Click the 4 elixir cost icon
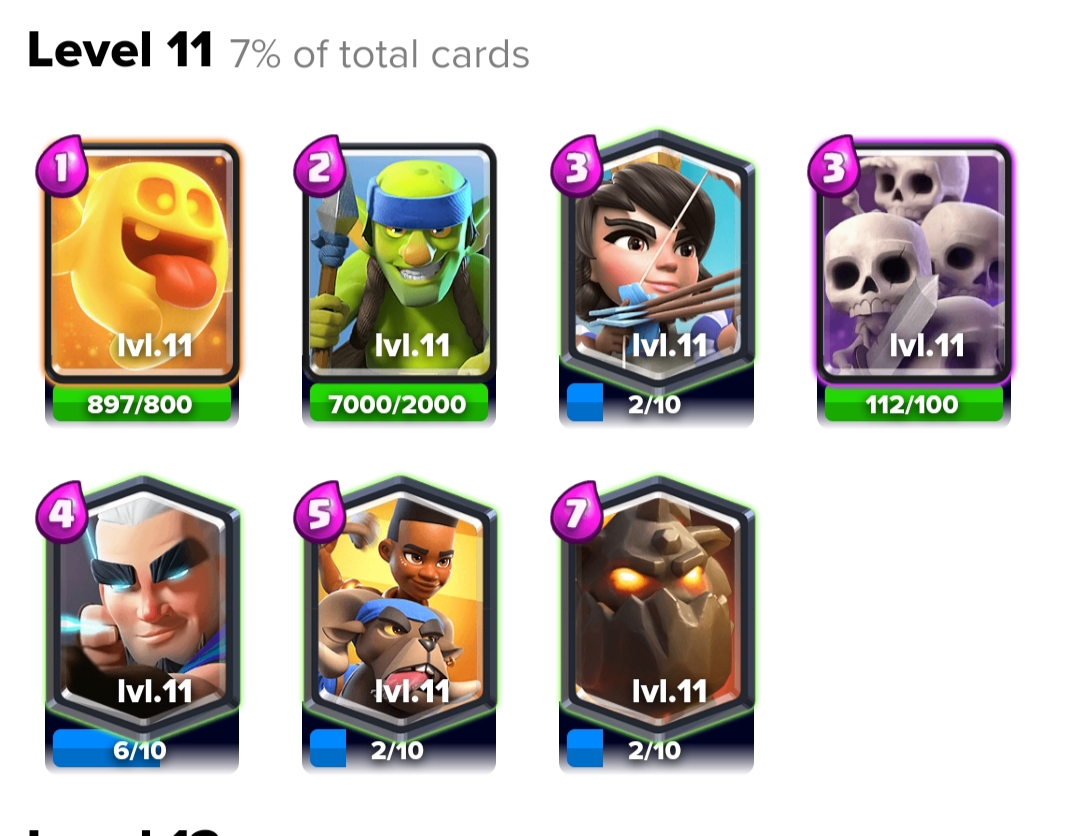1080x836 pixels. click(x=61, y=512)
